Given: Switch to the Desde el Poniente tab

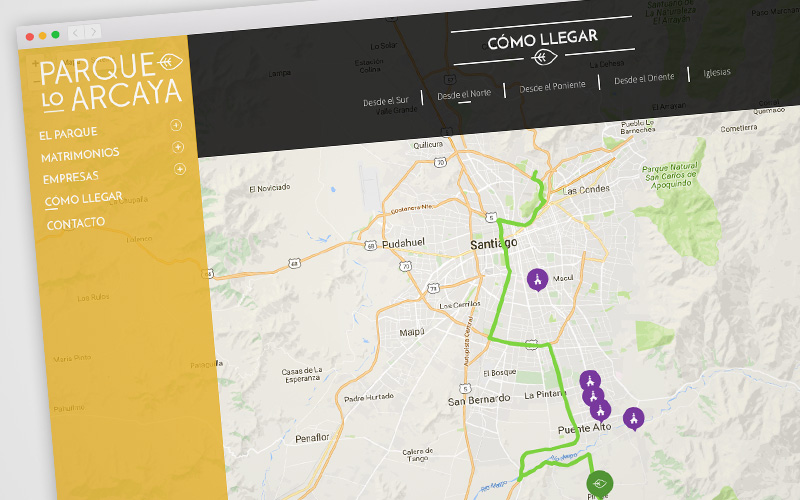Looking at the screenshot, I should tap(552, 87).
